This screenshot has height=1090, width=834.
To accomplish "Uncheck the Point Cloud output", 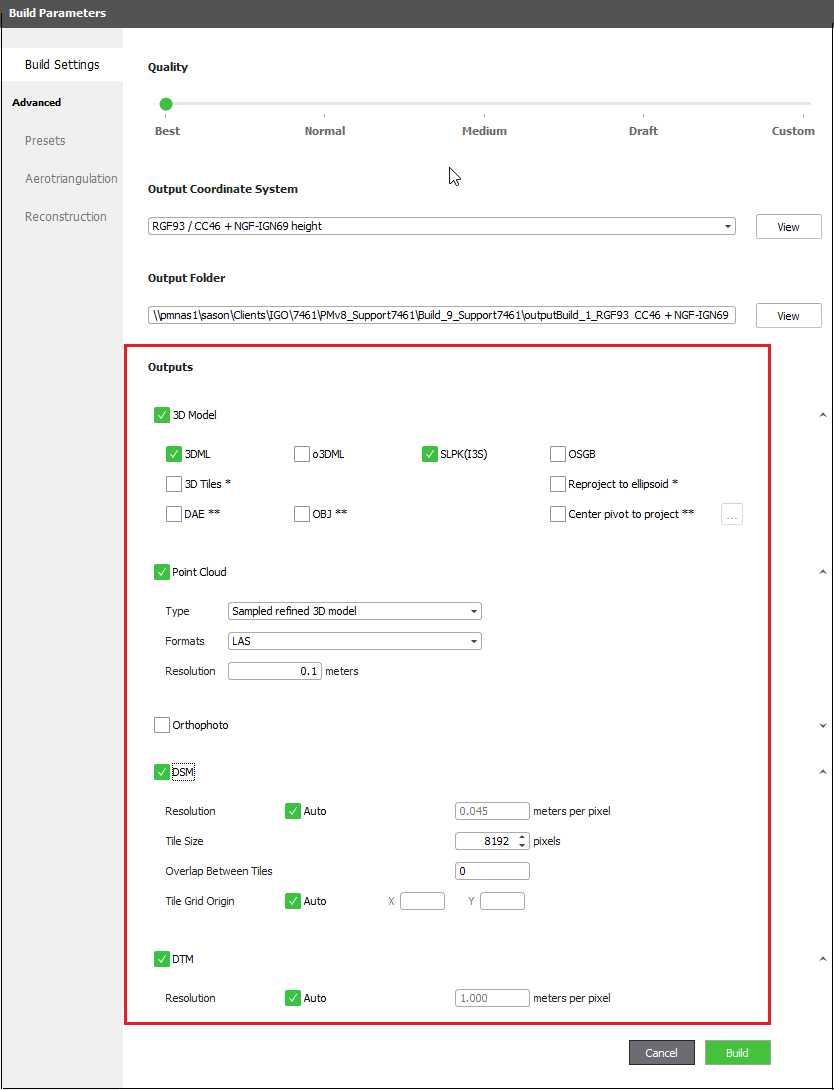I will 162,572.
